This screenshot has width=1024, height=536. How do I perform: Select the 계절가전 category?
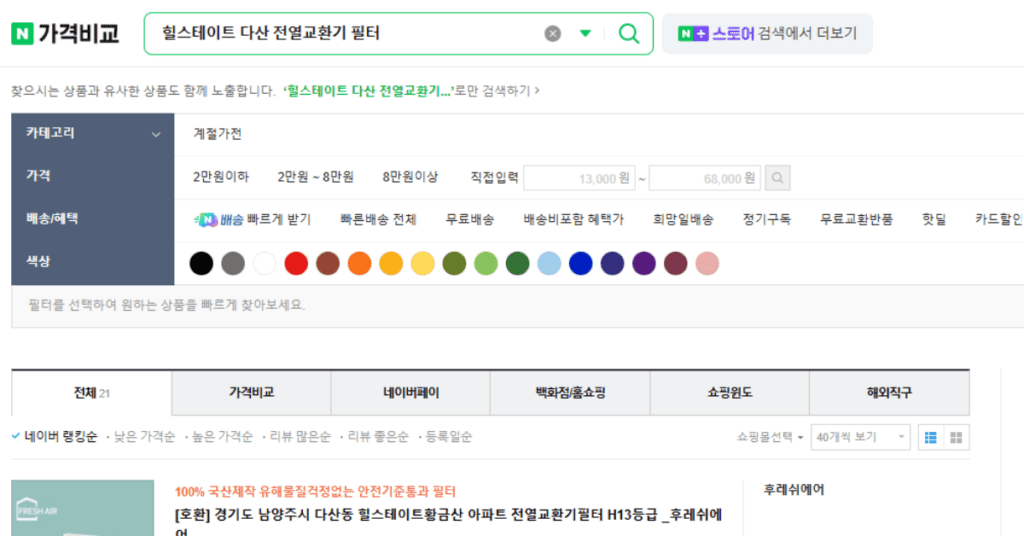pos(217,134)
